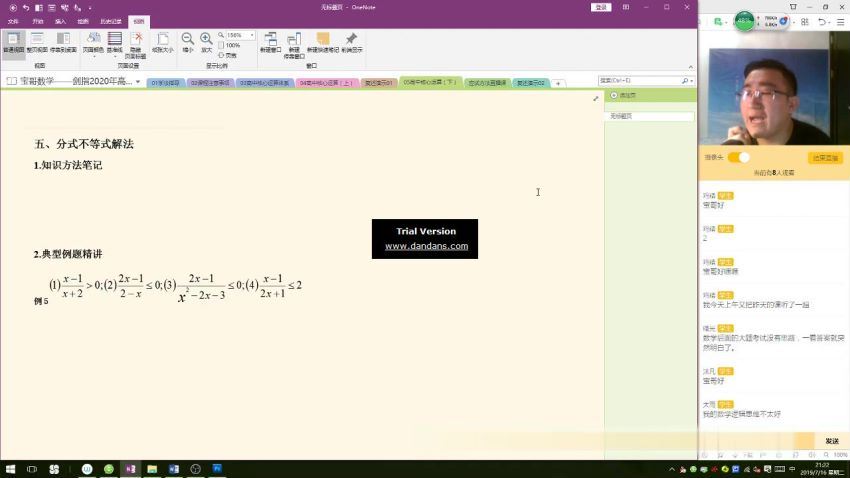Open the Insert (插入) ribbon tab

60,22
